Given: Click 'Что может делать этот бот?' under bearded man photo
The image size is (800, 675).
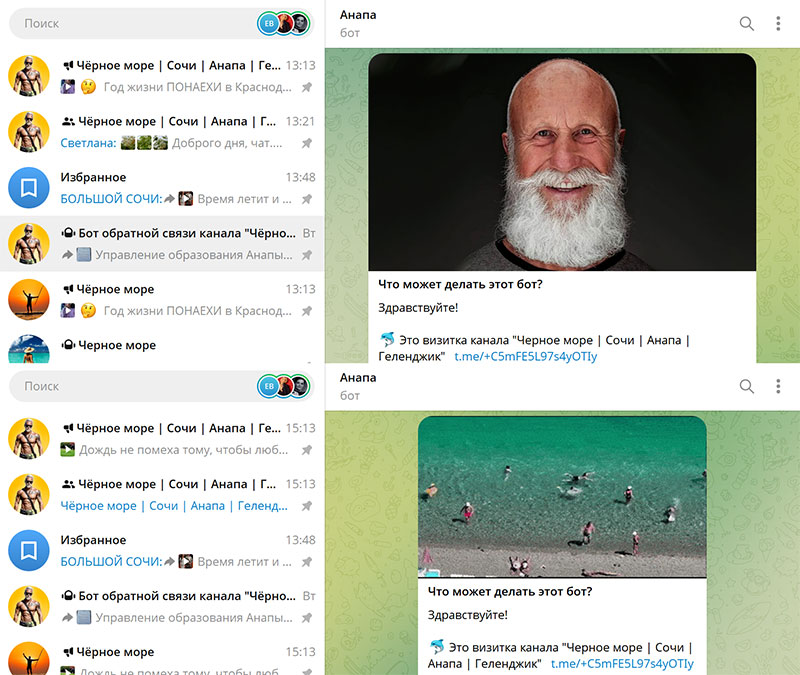Looking at the screenshot, I should coord(460,284).
